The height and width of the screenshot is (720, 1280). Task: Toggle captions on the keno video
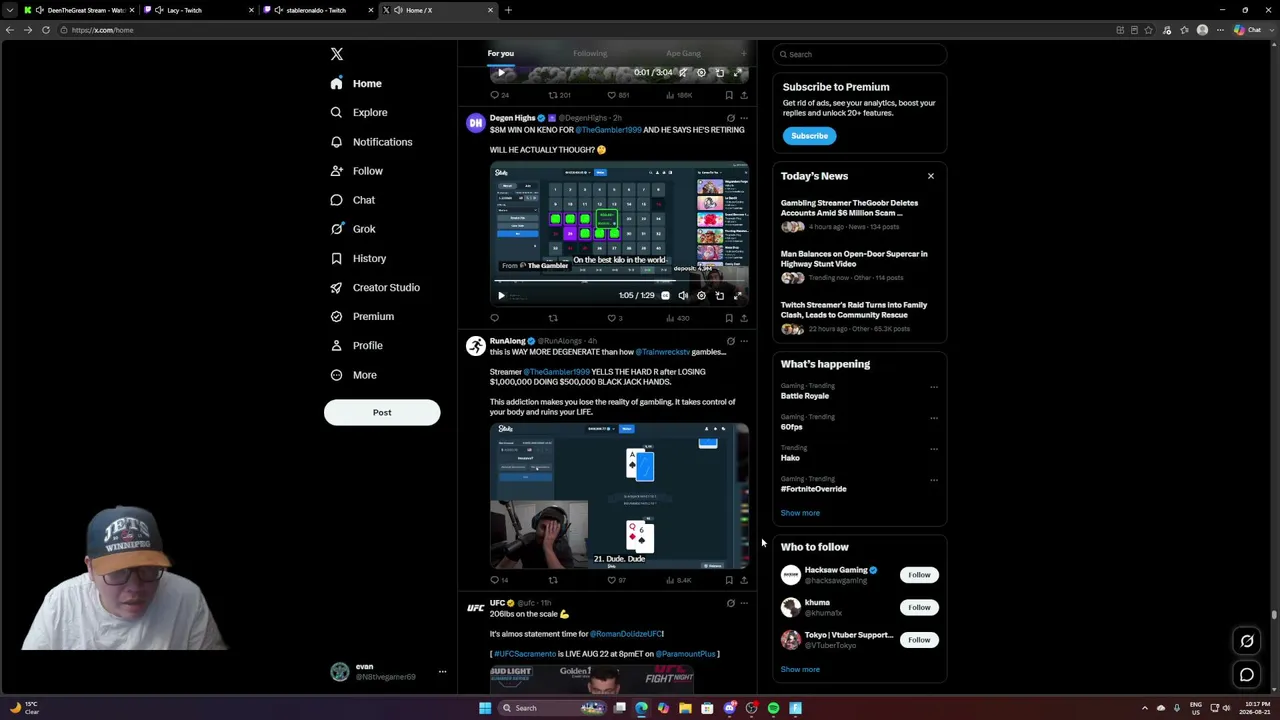[x=665, y=296]
